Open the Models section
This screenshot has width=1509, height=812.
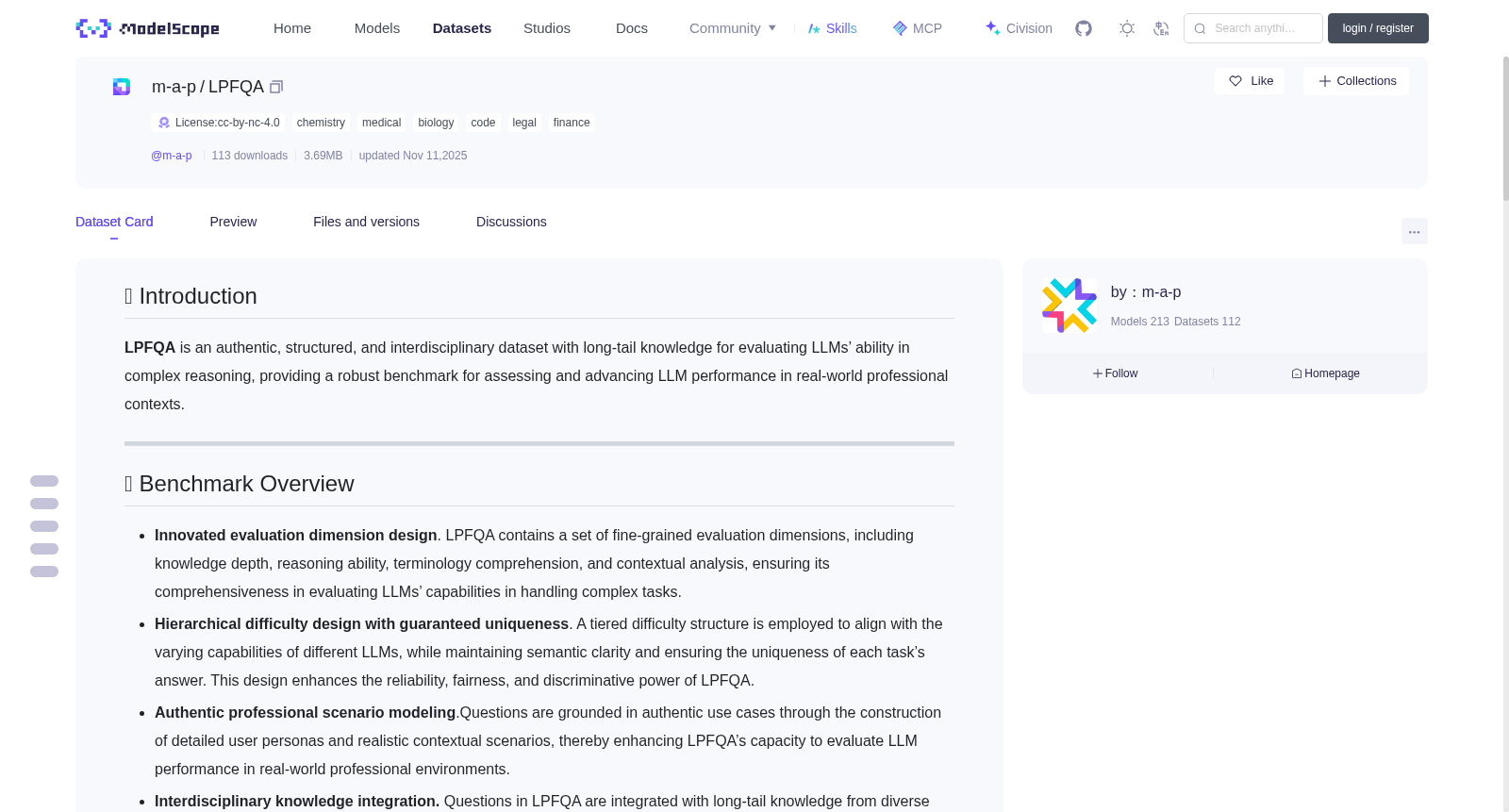pos(377,28)
